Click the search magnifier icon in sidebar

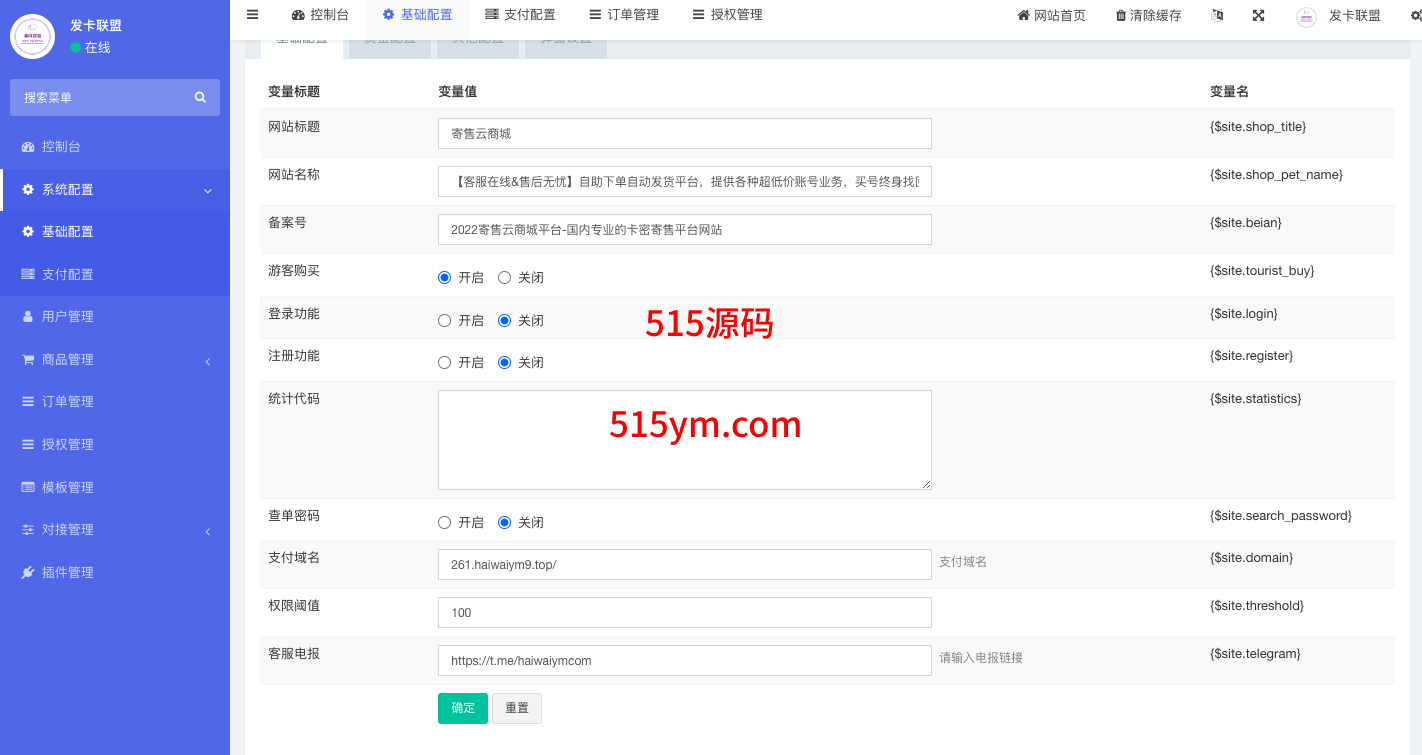tap(200, 97)
